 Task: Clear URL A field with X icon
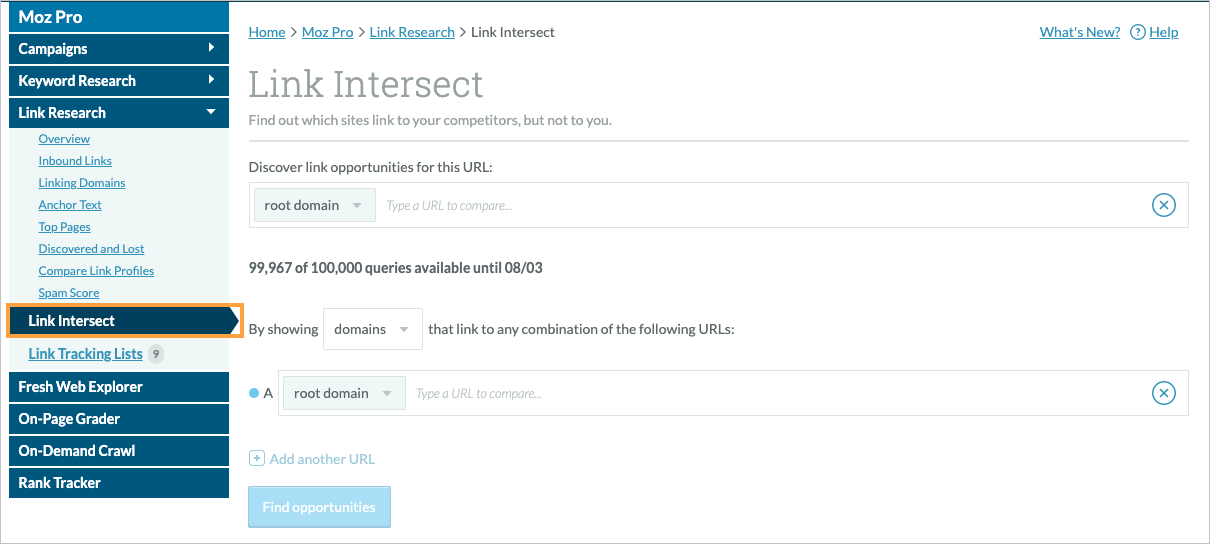coord(1163,393)
